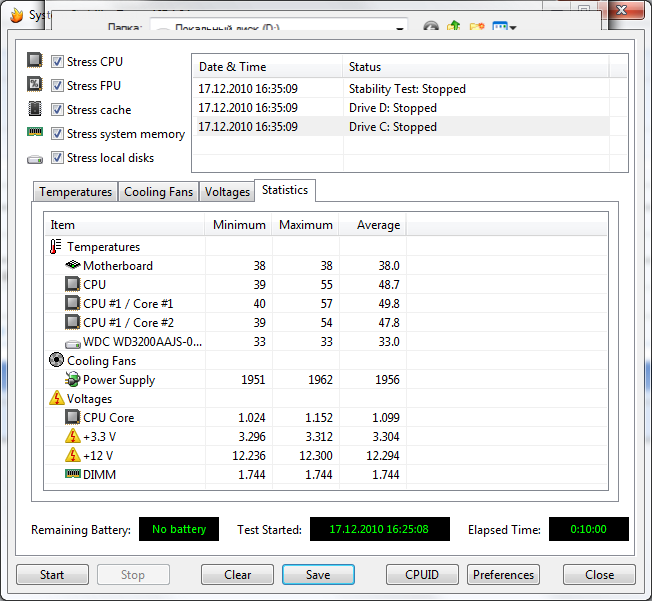Click the up-folder icon in background dialog
The height and width of the screenshot is (601, 652).
(x=454, y=25)
